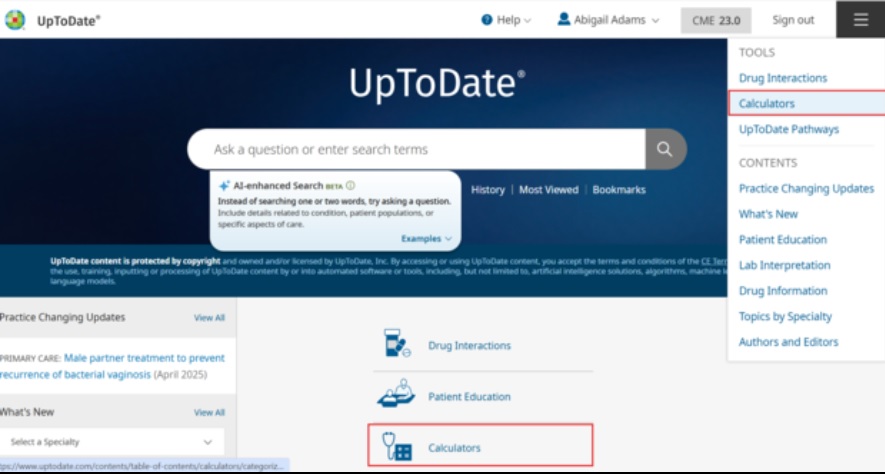Open the Most Viewed link
Image resolution: width=885 pixels, height=474 pixels.
pyautogui.click(x=548, y=190)
